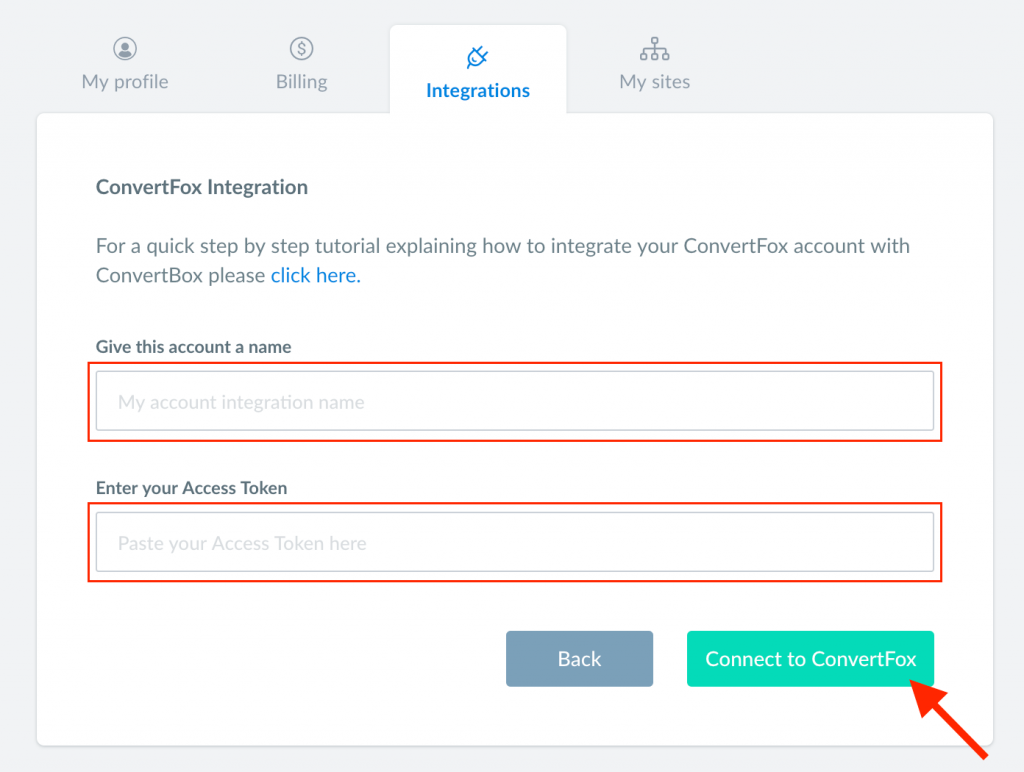Select the Integrations tab label
The width and height of the screenshot is (1024, 772).
tap(477, 90)
